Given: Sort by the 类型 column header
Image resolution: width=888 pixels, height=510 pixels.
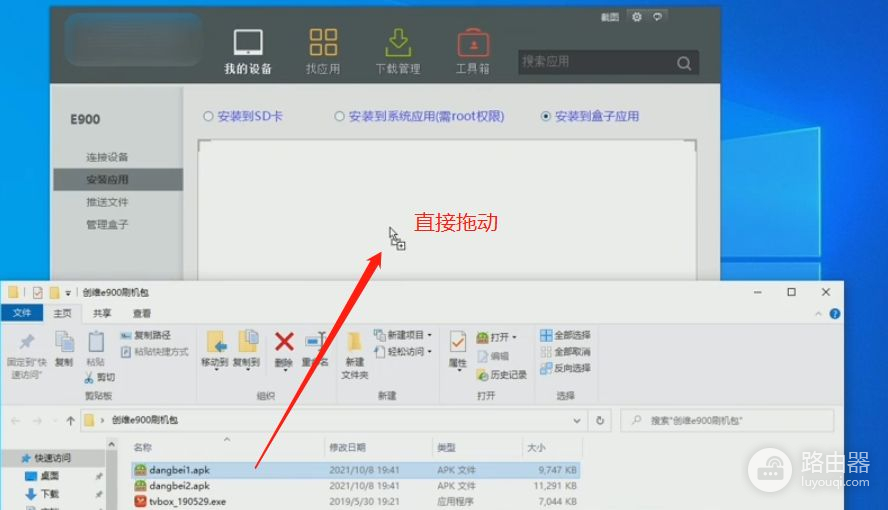Looking at the screenshot, I should pyautogui.click(x=446, y=447).
